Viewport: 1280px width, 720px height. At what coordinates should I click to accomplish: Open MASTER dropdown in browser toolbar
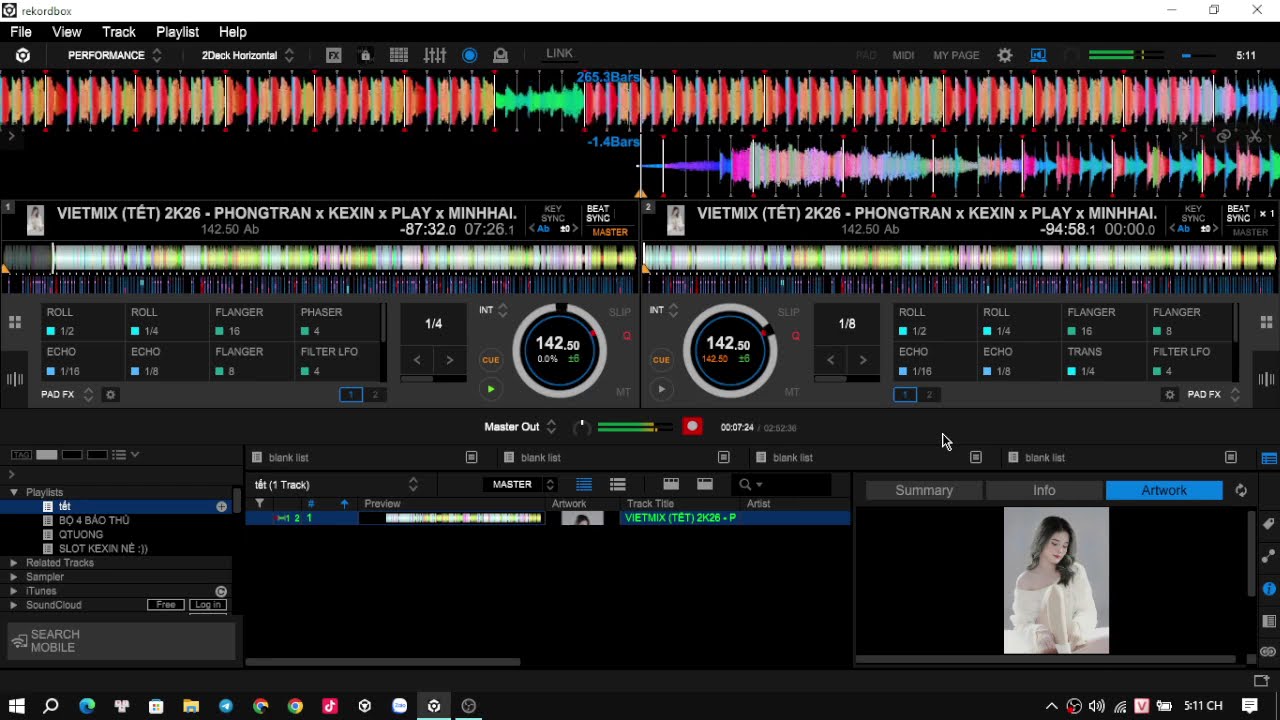518,484
